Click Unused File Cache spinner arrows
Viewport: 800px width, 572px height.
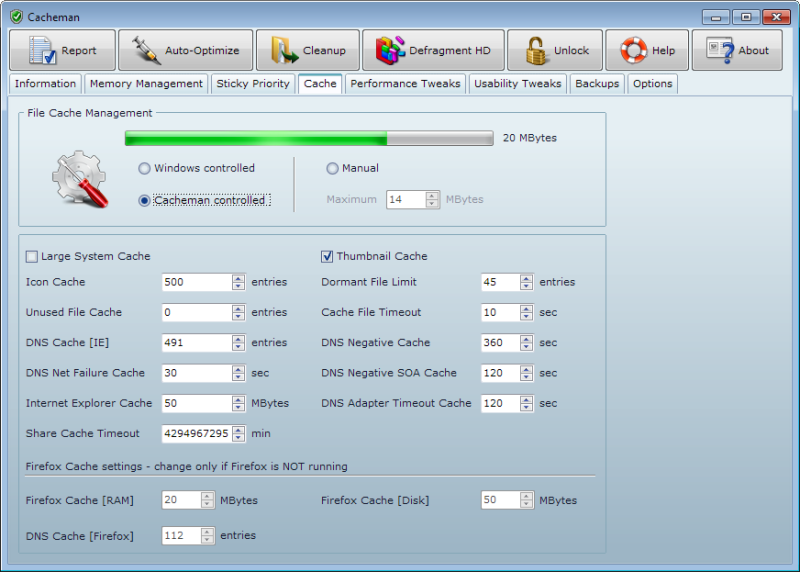238,312
